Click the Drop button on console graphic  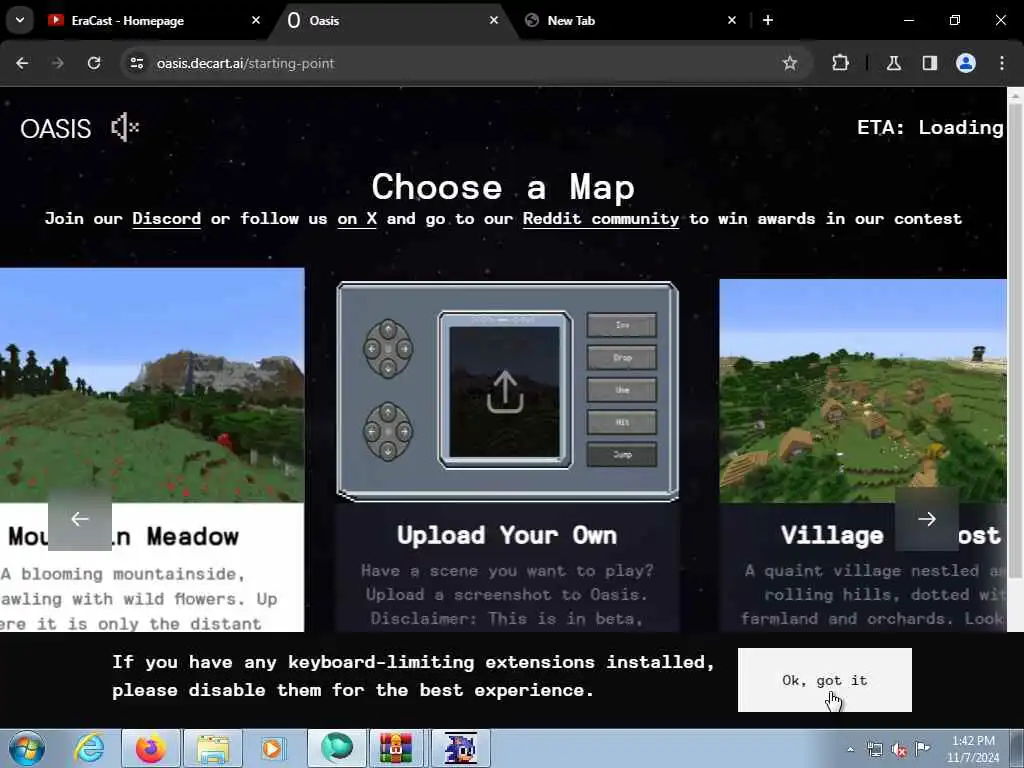click(622, 357)
